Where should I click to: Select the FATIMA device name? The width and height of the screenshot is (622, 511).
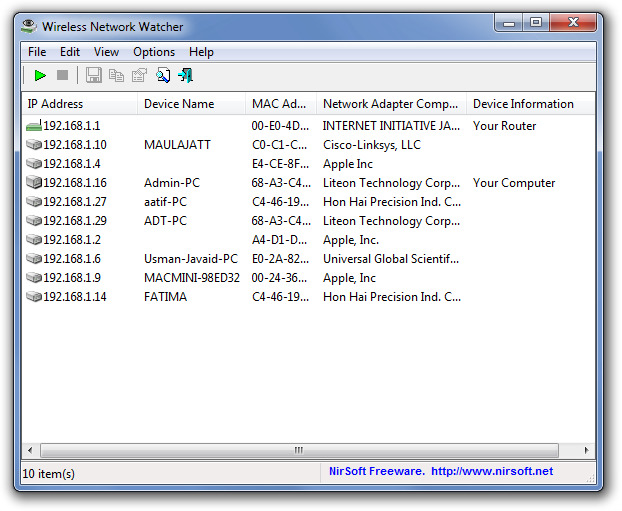click(165, 297)
